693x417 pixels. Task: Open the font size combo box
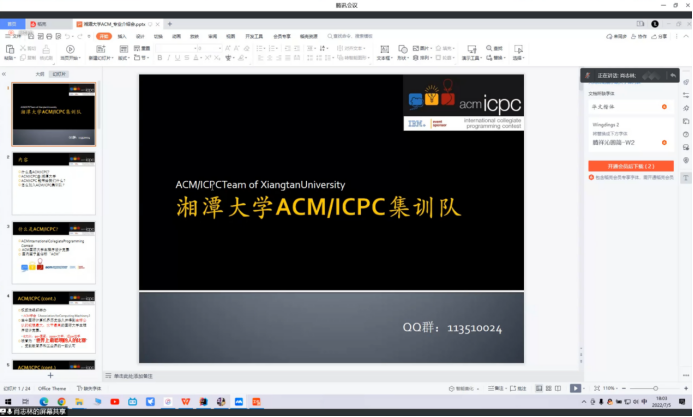click(x=209, y=48)
